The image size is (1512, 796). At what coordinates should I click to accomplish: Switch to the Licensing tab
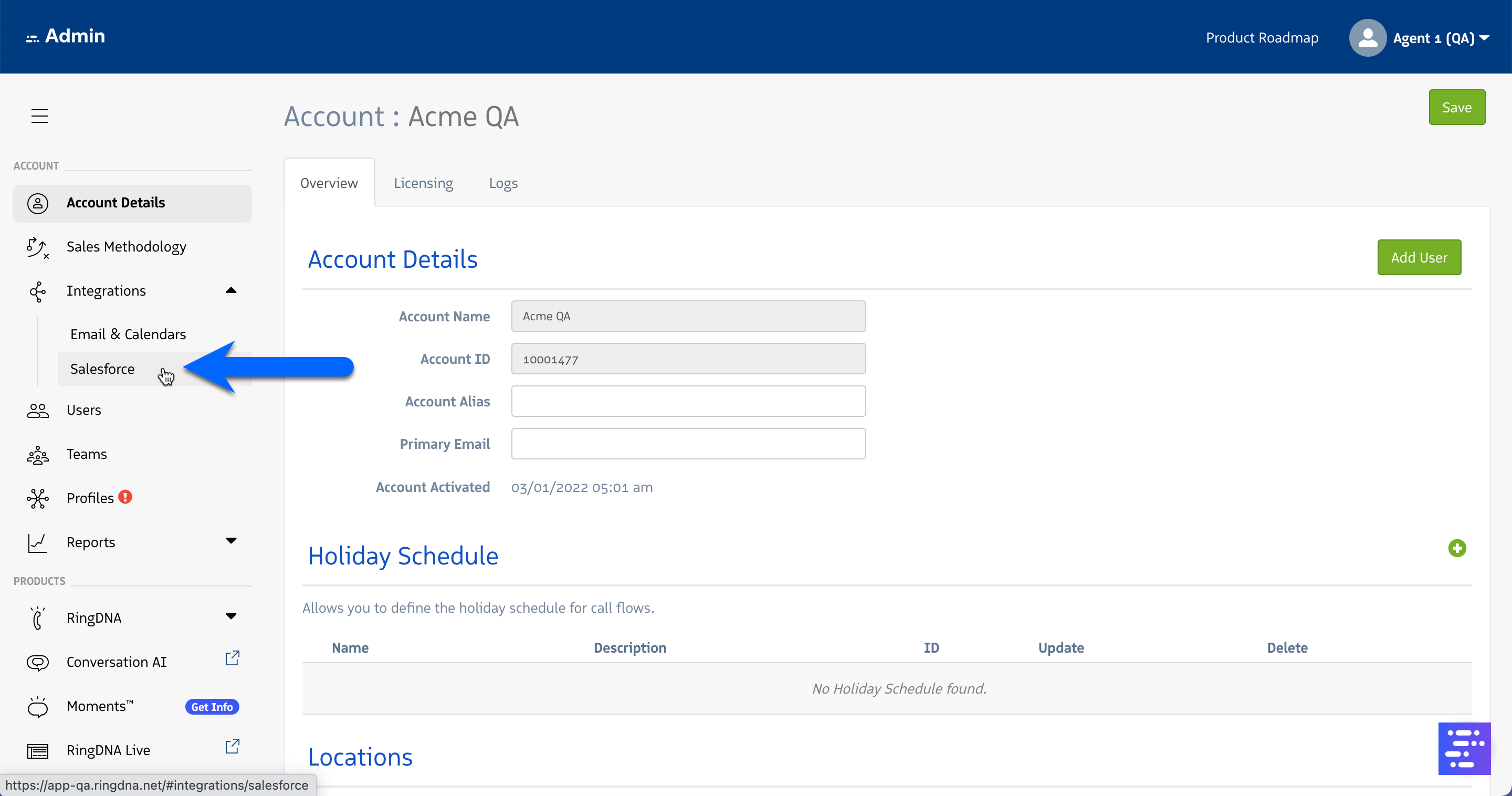[x=423, y=183]
